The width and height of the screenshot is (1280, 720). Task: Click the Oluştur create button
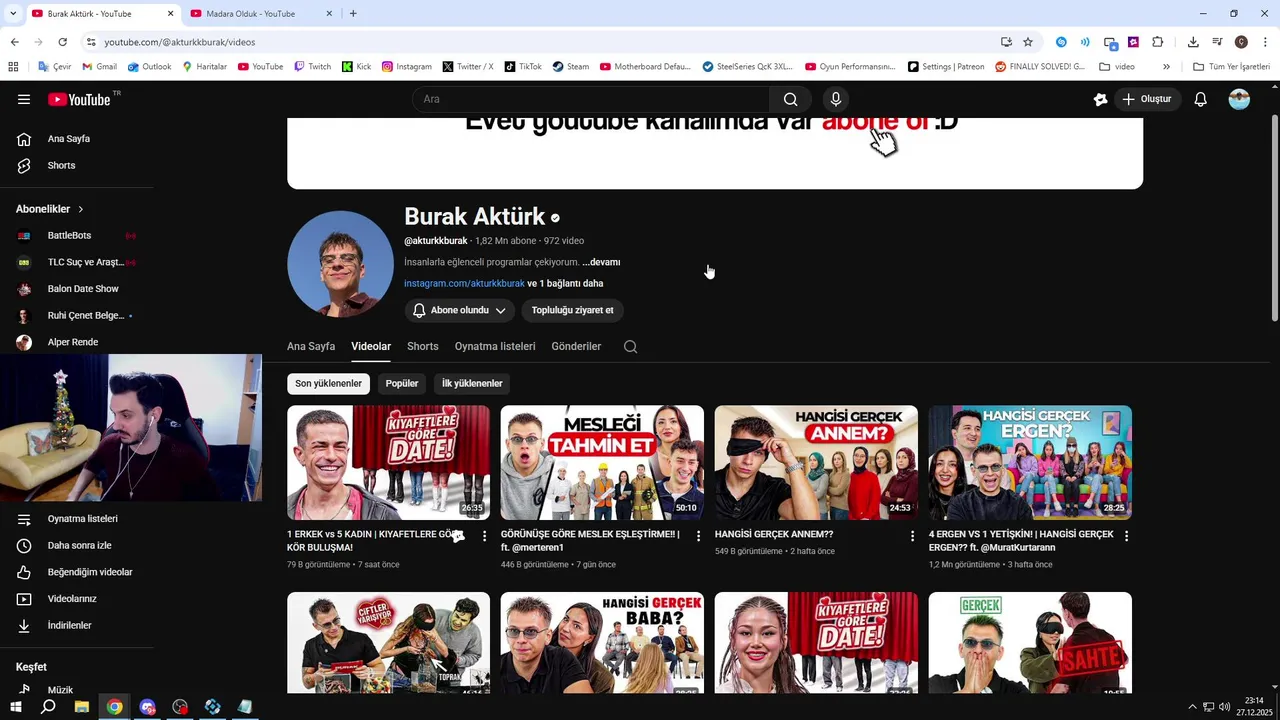click(1146, 99)
